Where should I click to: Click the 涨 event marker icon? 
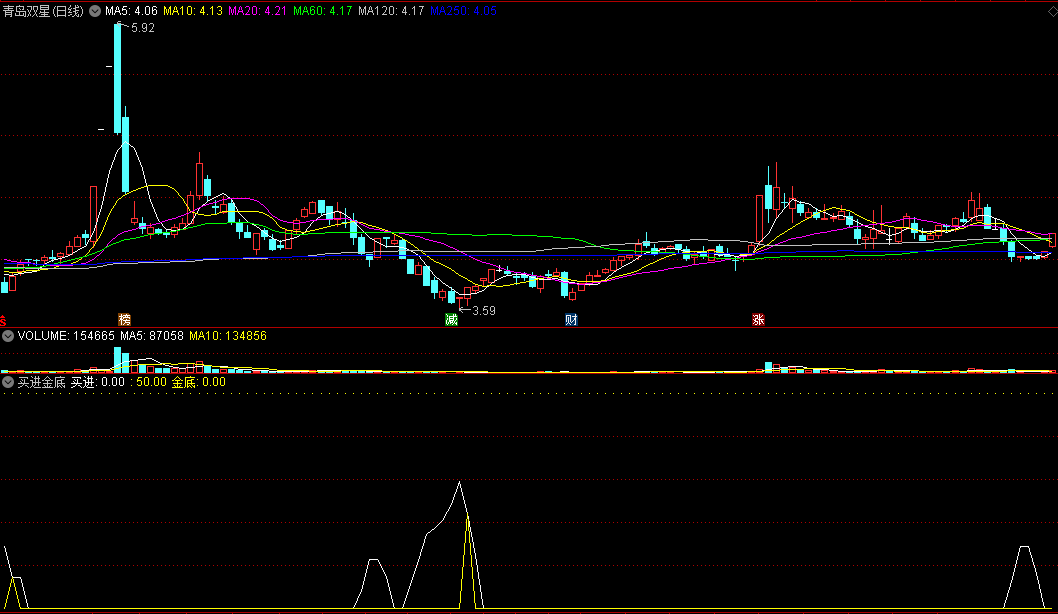pos(758,319)
